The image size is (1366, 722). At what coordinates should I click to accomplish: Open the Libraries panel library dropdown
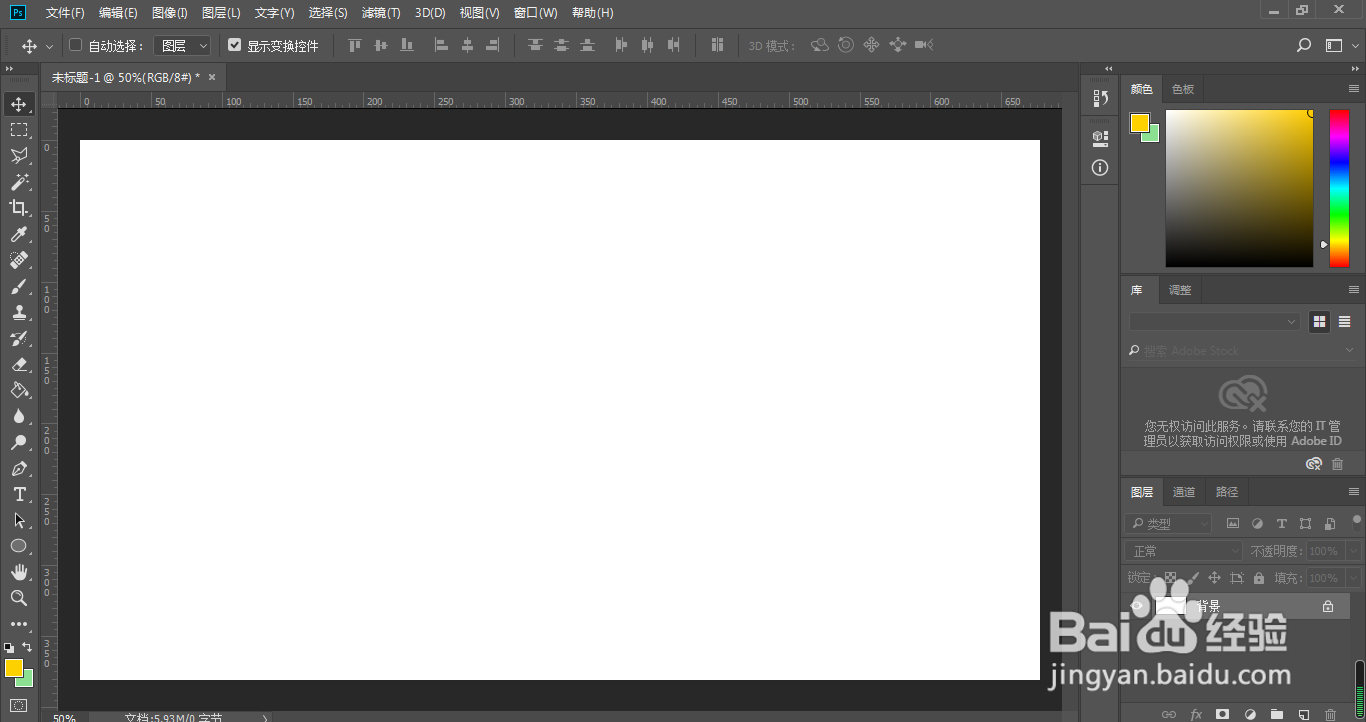1214,322
